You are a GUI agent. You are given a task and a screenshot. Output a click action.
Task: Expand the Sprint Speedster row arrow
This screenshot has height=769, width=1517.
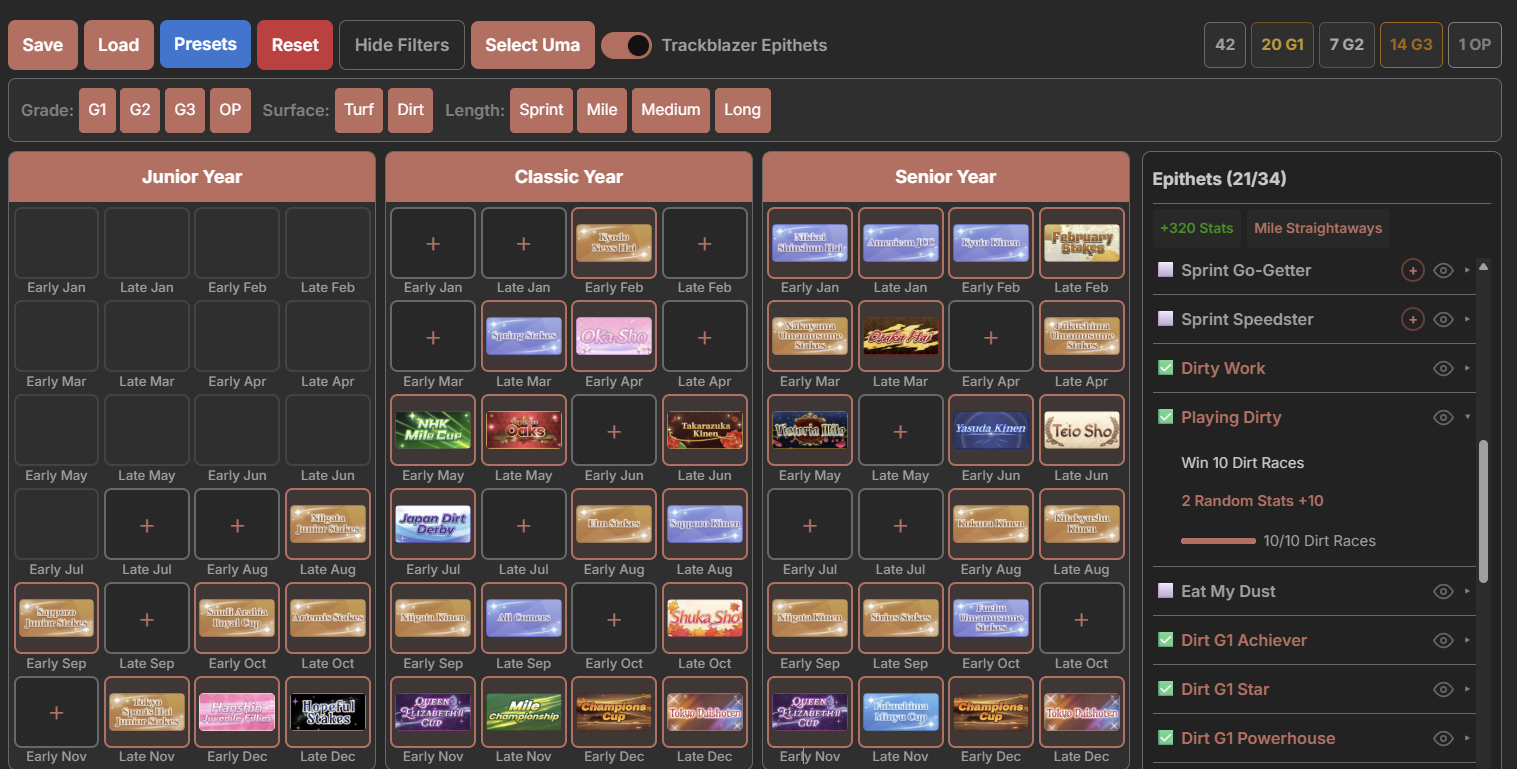[1468, 319]
